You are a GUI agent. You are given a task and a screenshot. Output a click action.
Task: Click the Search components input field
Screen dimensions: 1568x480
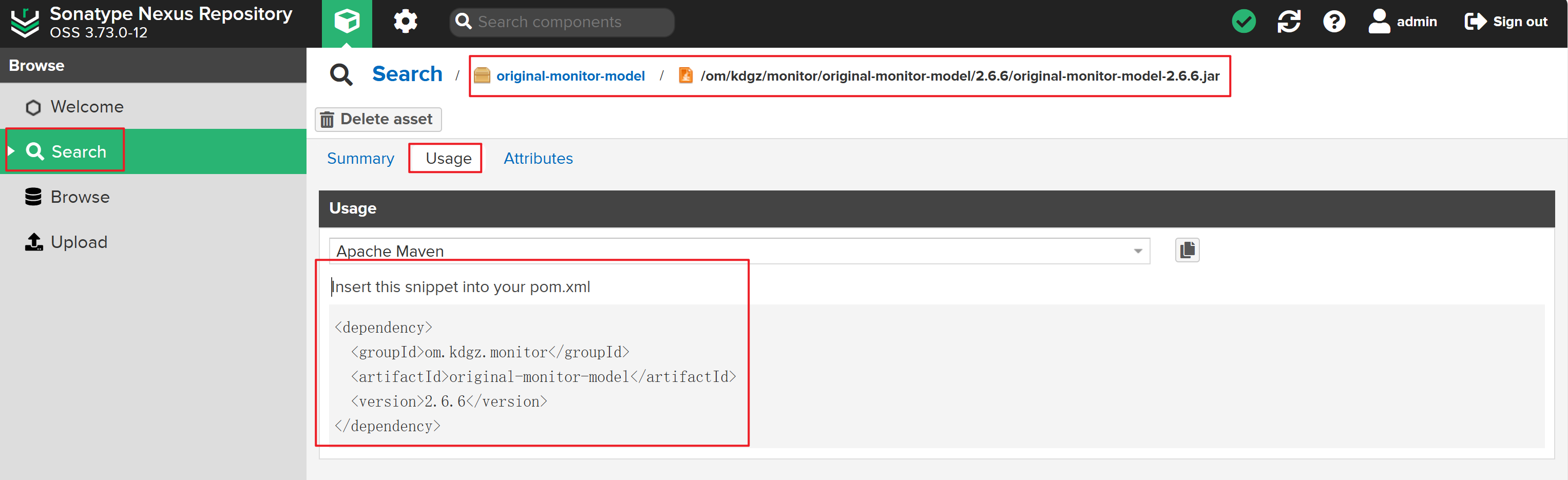(x=562, y=22)
